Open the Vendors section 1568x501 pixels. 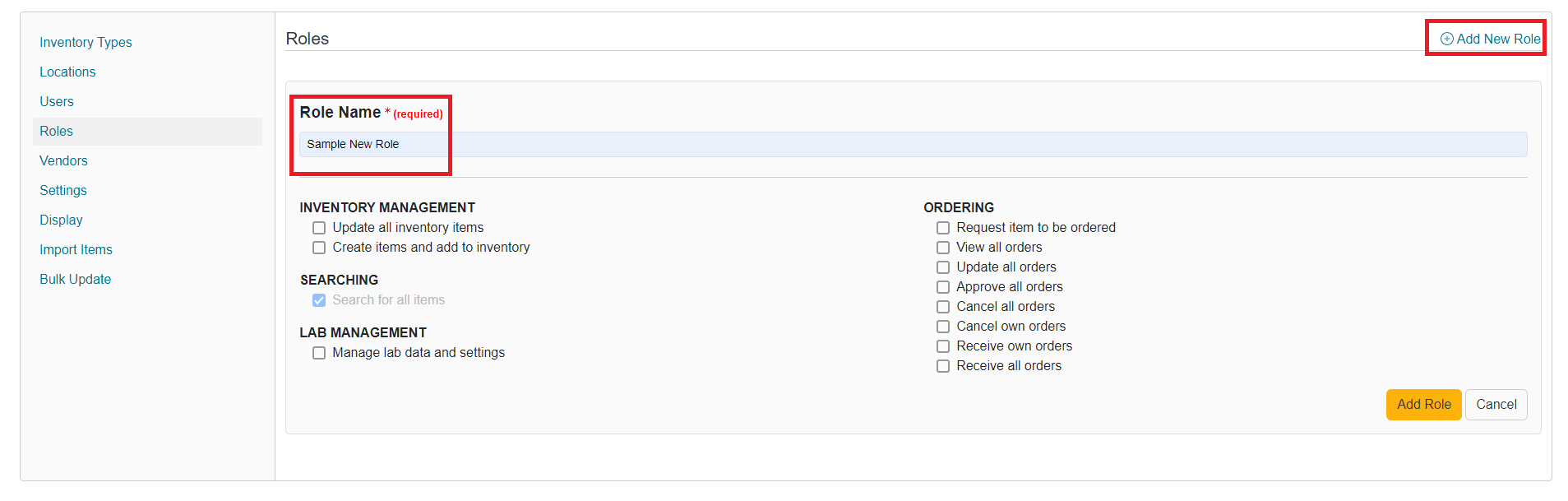click(63, 160)
